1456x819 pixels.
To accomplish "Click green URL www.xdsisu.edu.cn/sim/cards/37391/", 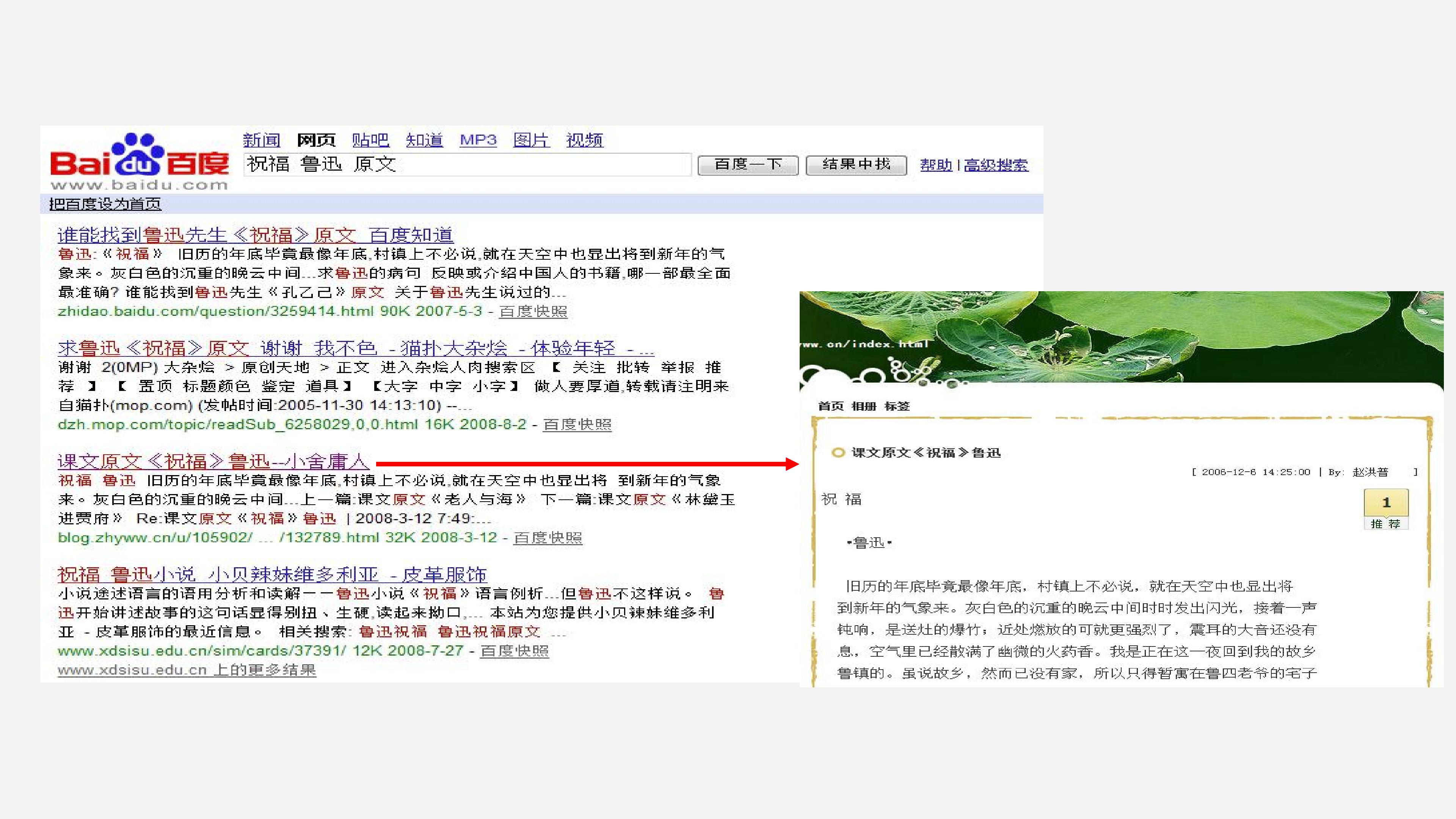I will coord(202,651).
